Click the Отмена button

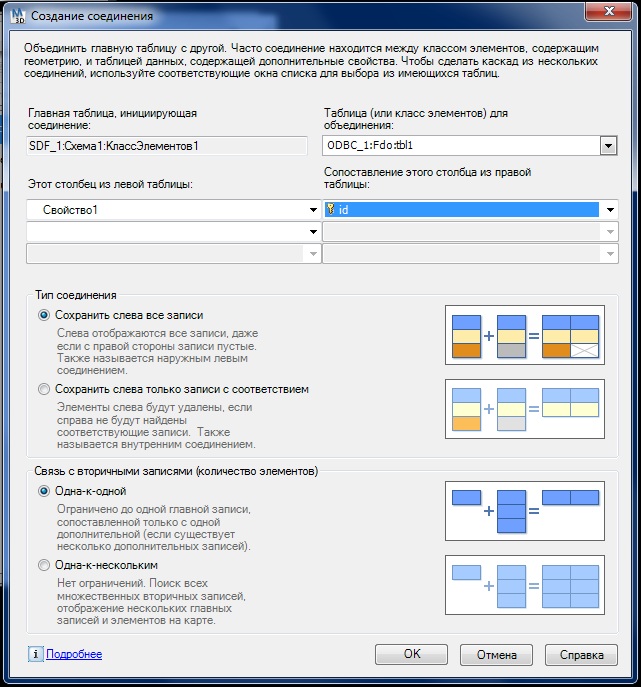(496, 655)
